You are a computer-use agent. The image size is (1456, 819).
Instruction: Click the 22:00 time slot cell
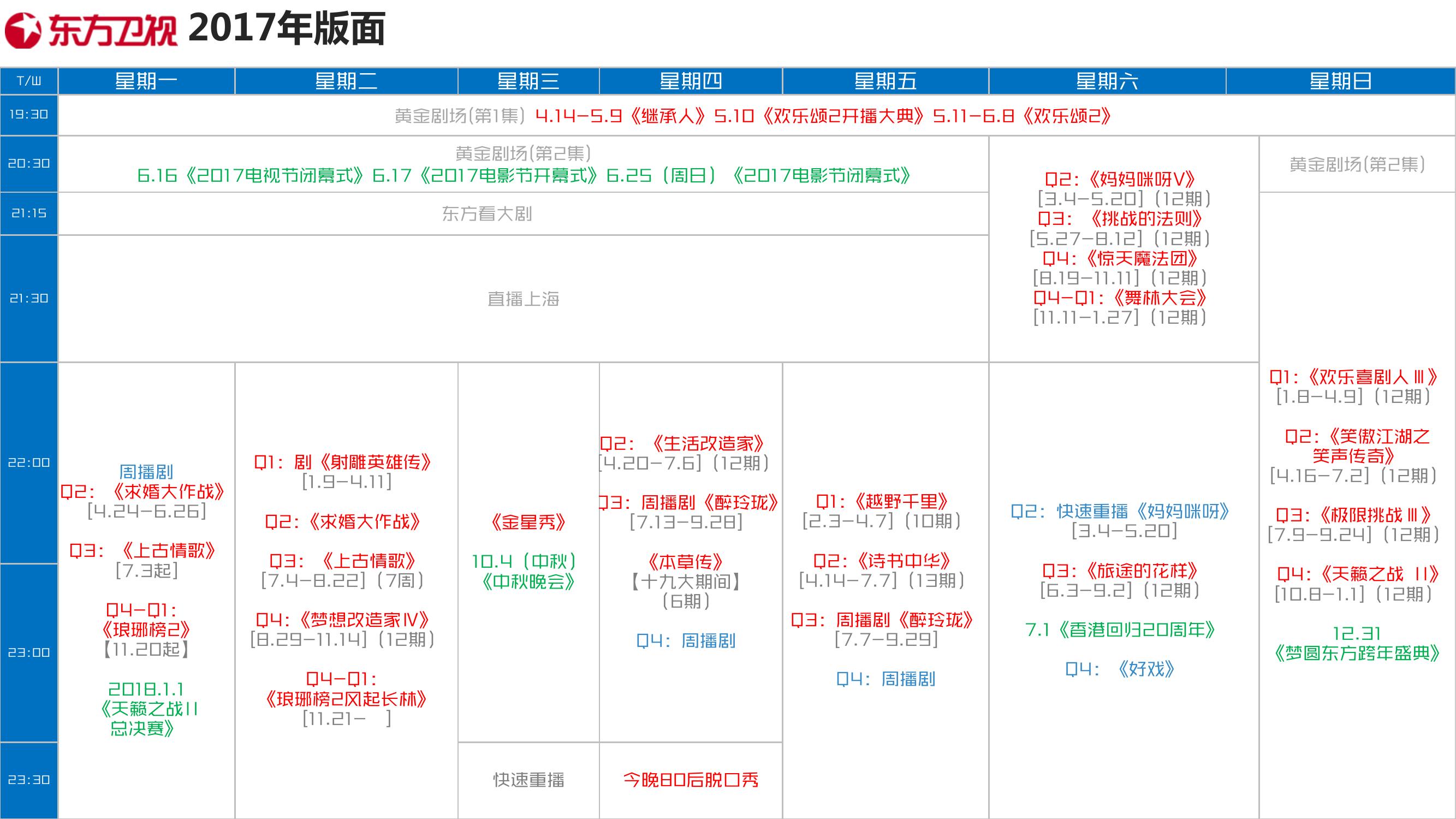pyautogui.click(x=29, y=462)
